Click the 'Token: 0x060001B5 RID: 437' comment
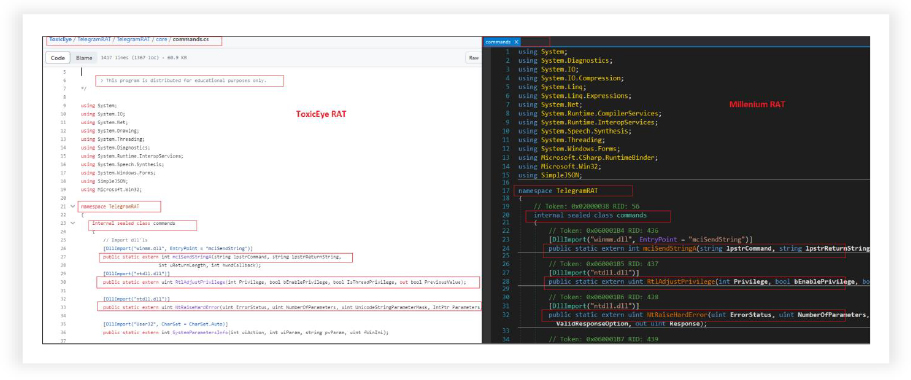Screen dimensions: 911x380 coord(605,264)
